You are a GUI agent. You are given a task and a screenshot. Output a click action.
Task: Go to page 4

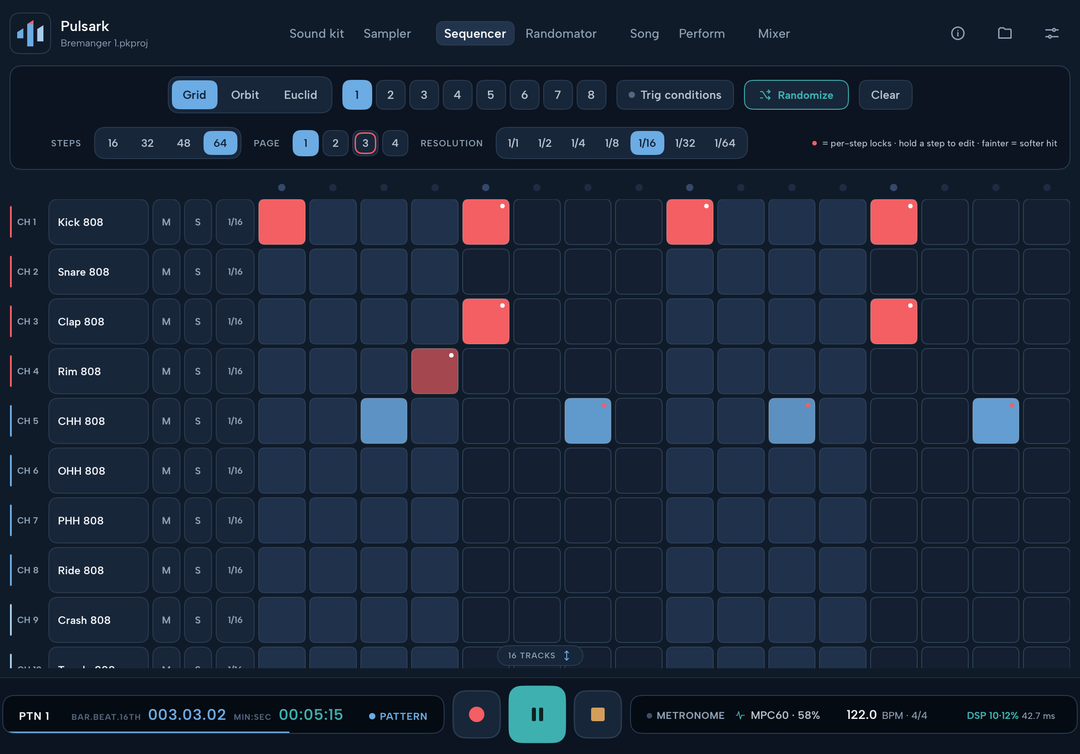point(395,143)
